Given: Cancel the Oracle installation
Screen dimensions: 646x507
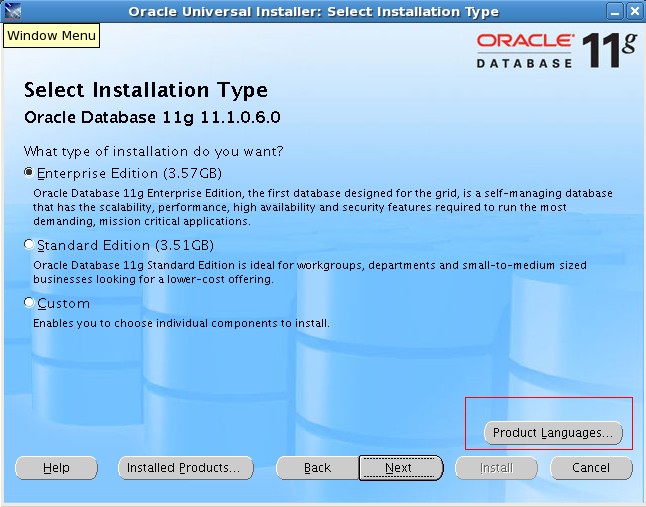Looking at the screenshot, I should (x=591, y=468).
